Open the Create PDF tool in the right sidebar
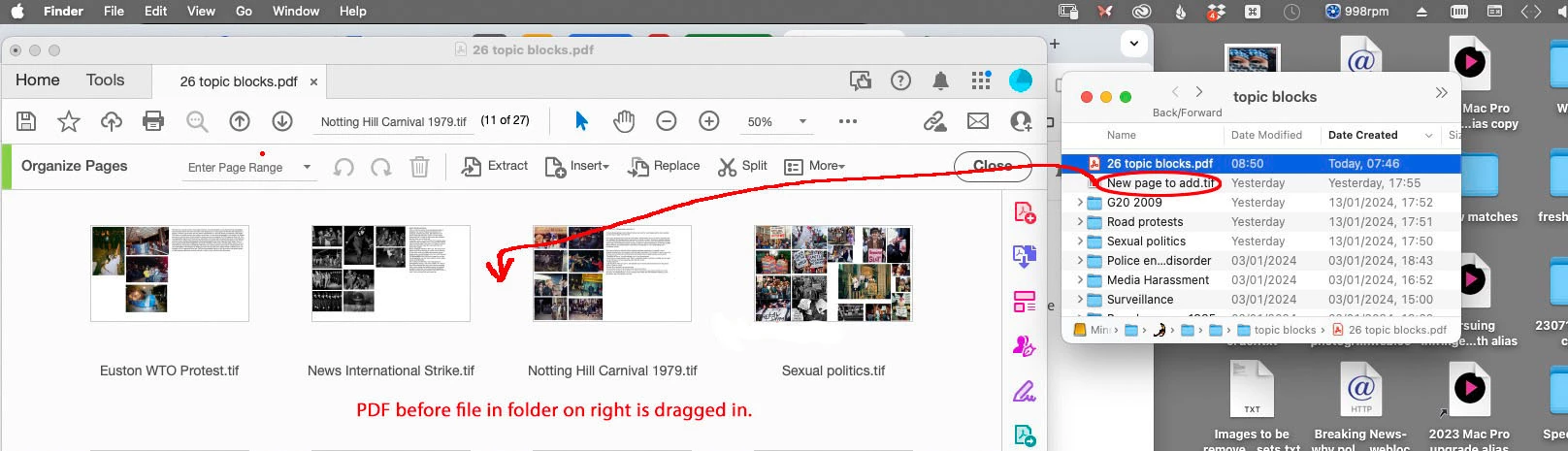1568x451 pixels. (x=1025, y=212)
